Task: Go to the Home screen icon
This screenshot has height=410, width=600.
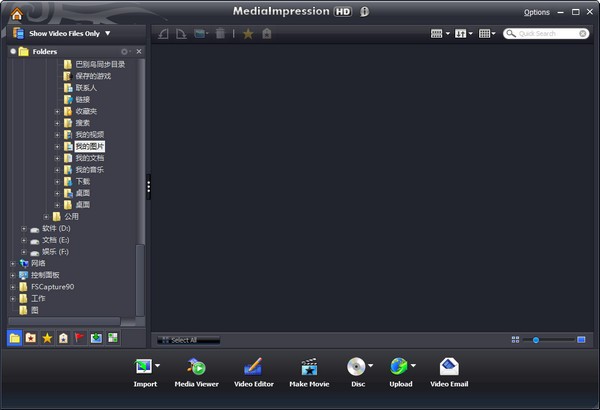Action: click(17, 14)
